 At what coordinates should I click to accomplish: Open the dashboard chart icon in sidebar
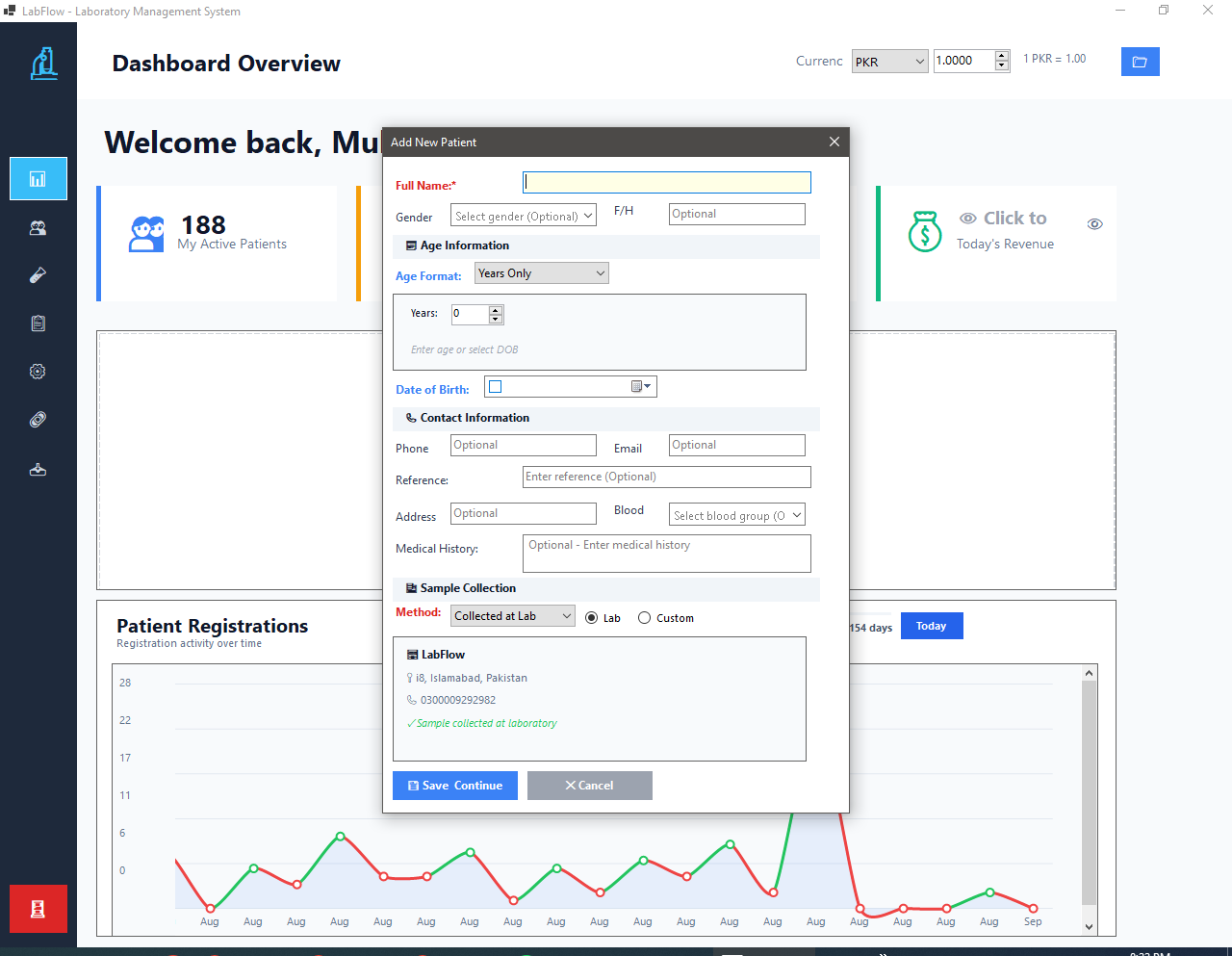click(38, 179)
